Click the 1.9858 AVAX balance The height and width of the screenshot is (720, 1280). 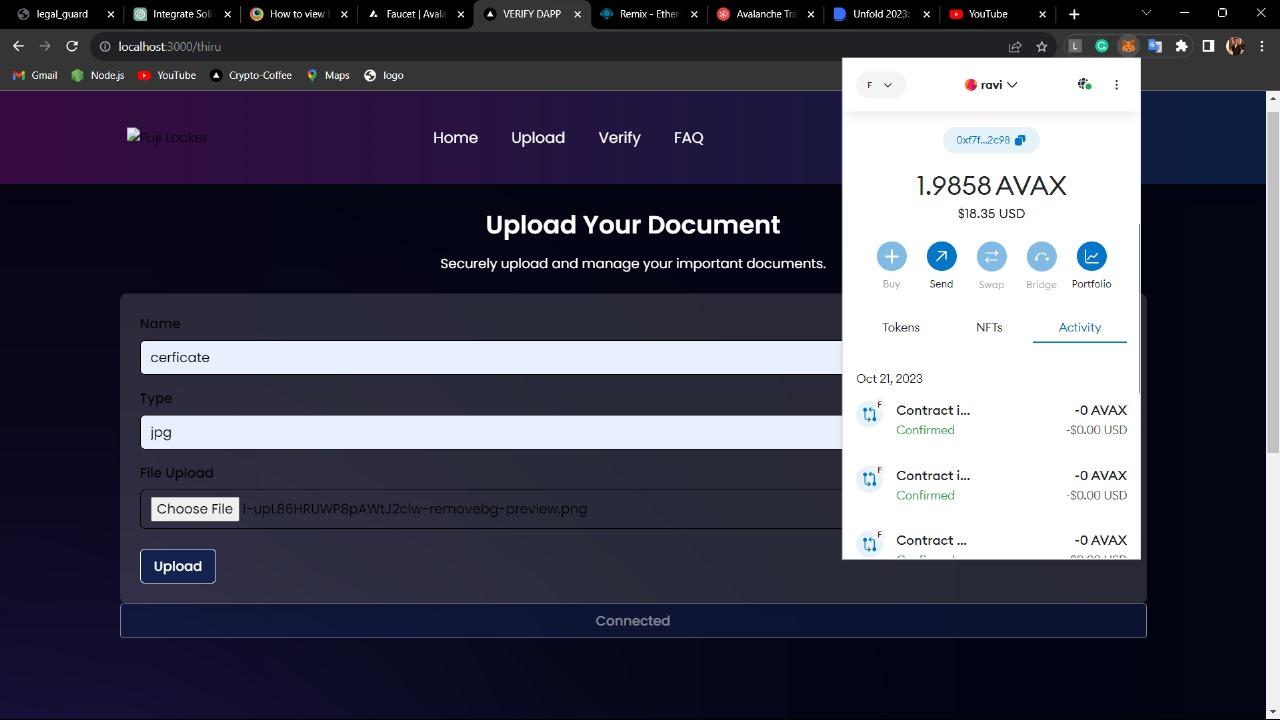pyautogui.click(x=991, y=186)
